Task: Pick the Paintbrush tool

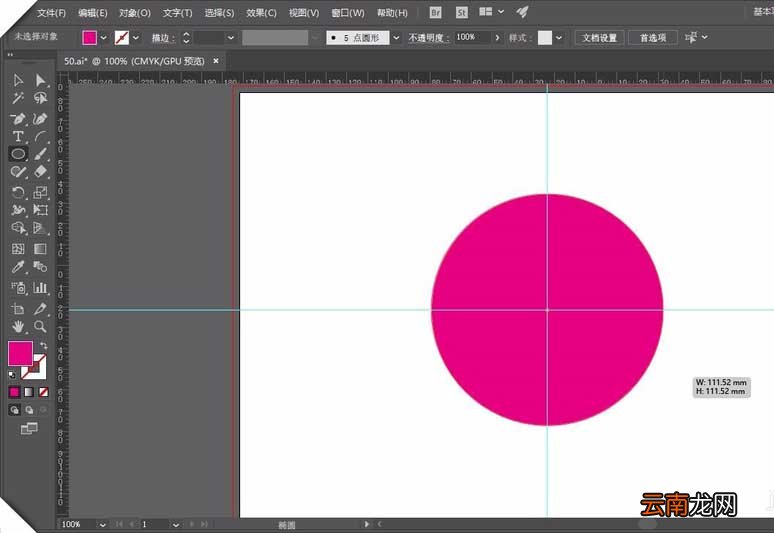Action: [x=40, y=154]
